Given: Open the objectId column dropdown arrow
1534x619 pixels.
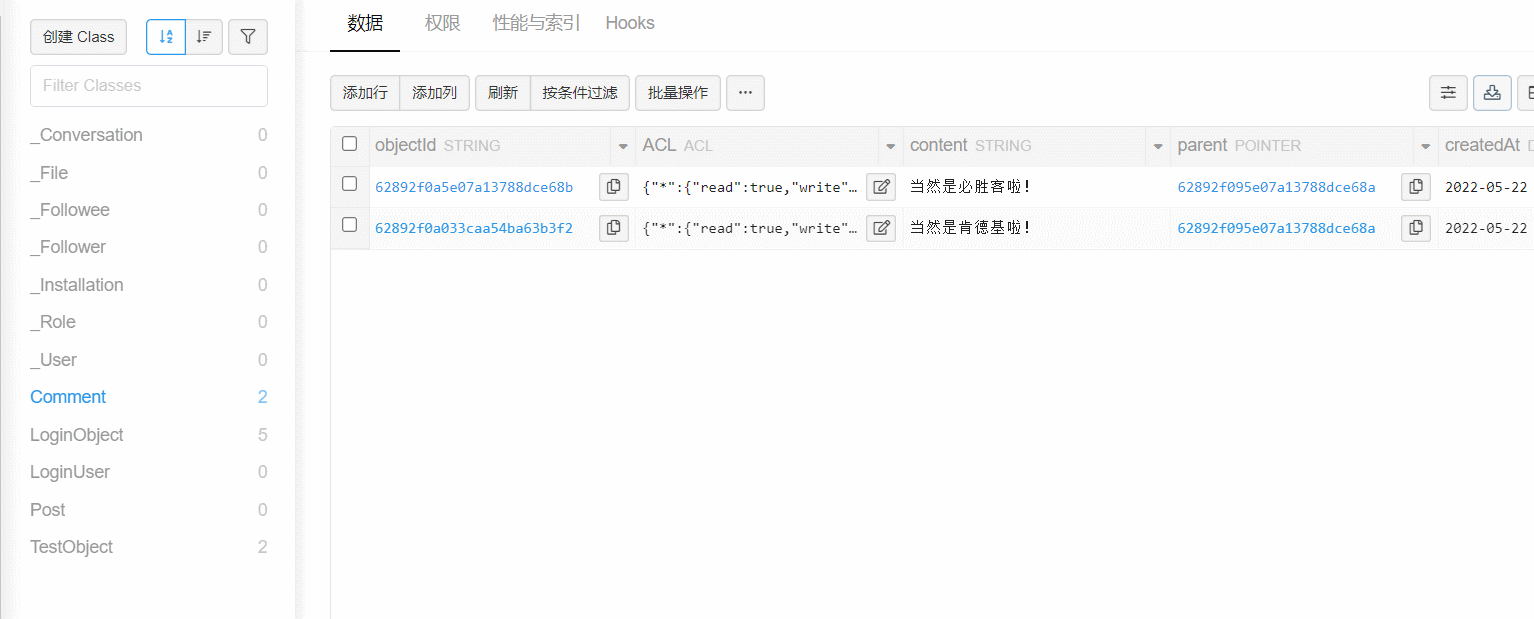Looking at the screenshot, I should (622, 146).
